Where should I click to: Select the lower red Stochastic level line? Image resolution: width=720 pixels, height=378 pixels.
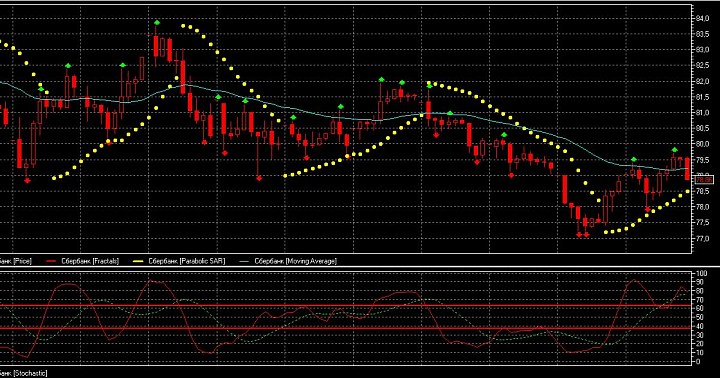pyautogui.click(x=346, y=328)
